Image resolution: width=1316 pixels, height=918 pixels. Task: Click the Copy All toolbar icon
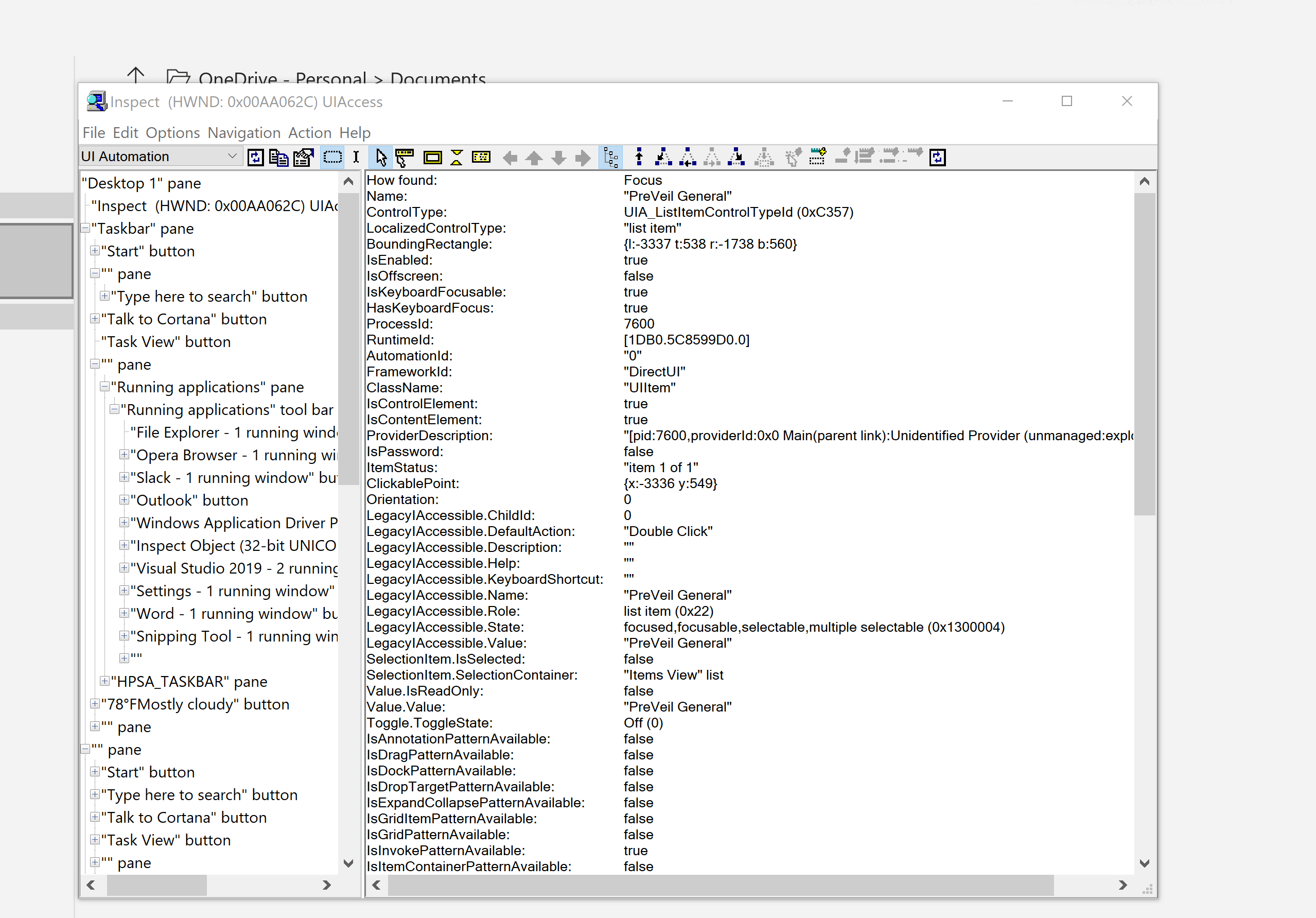(279, 157)
